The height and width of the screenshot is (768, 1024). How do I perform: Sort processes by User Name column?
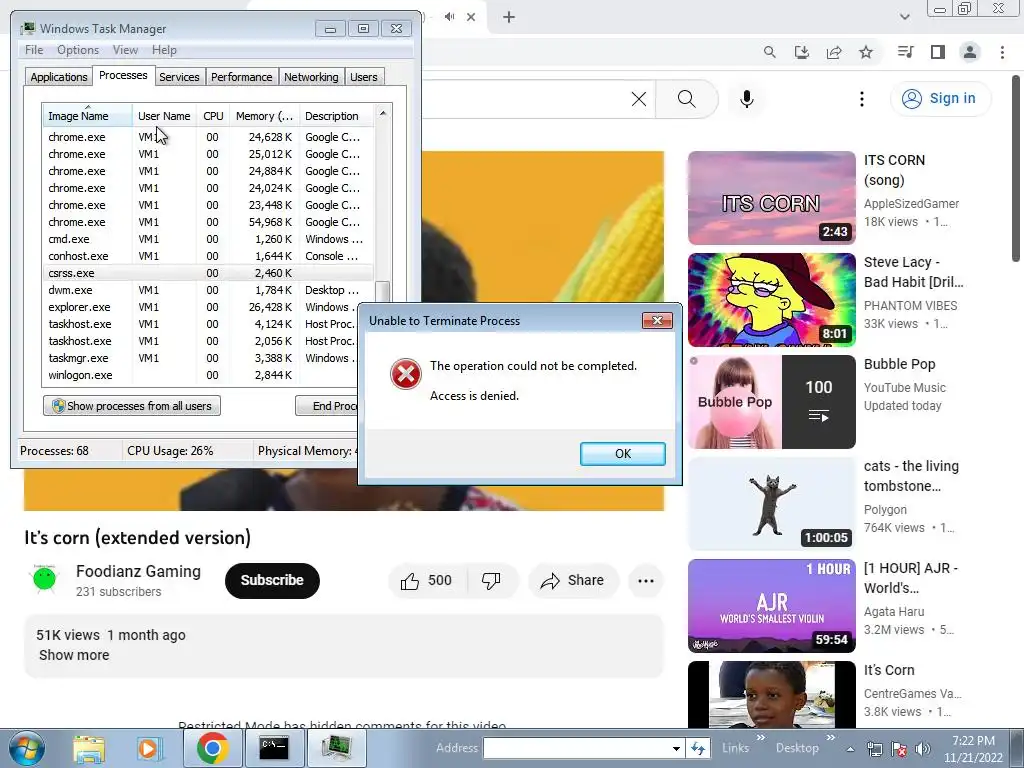[164, 116]
